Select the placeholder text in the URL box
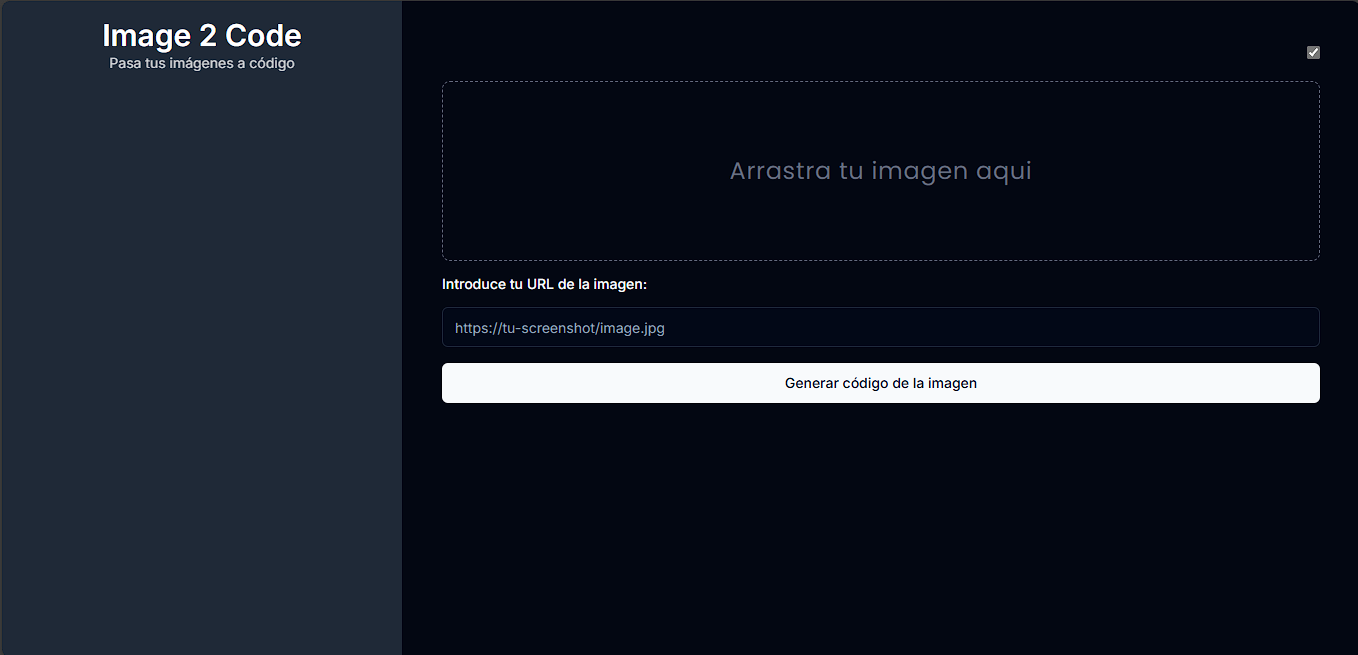This screenshot has height=655, width=1358. click(559, 327)
